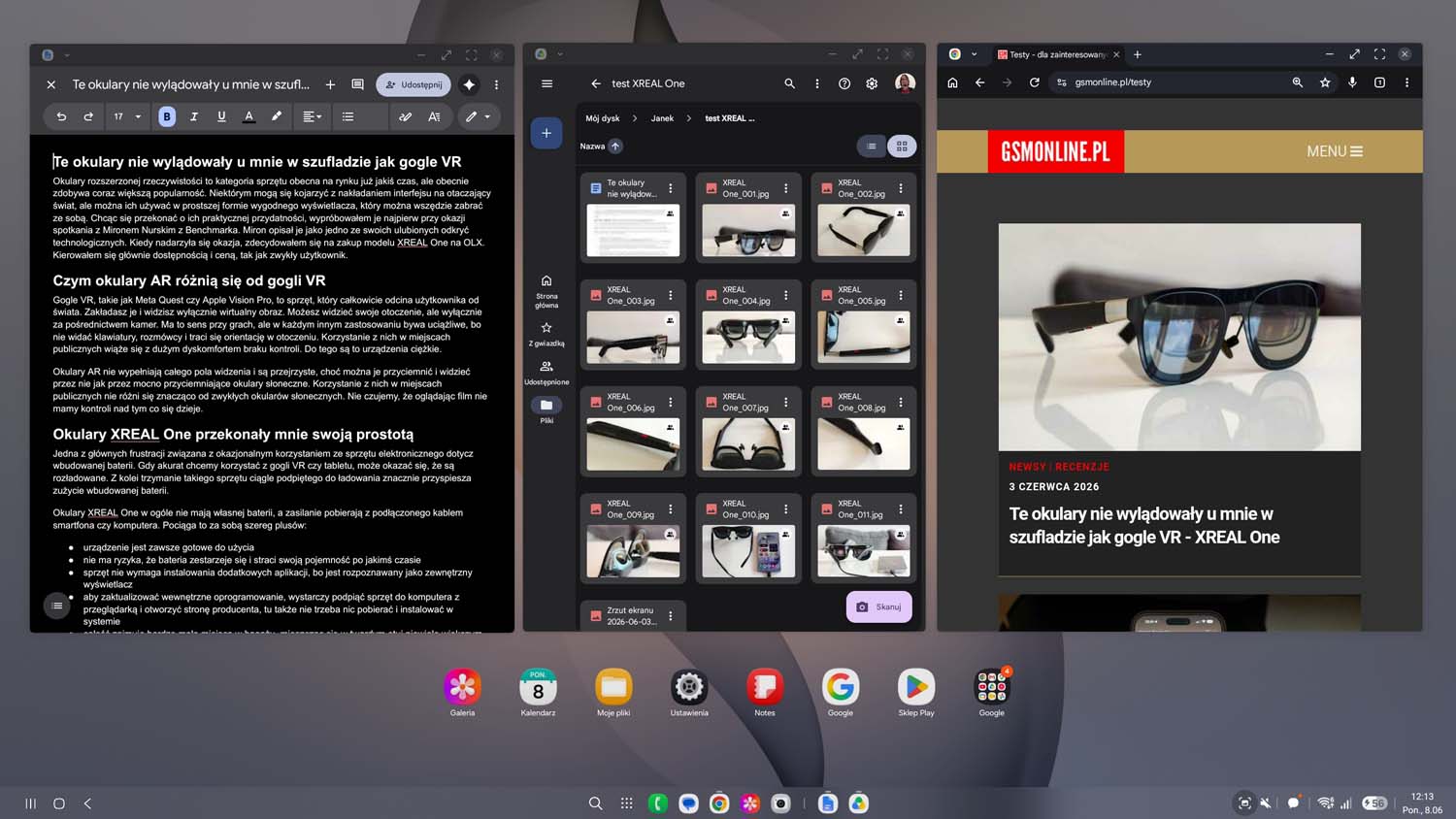Redo action in Docs toolbar
The height and width of the screenshot is (819, 1456).
click(x=88, y=116)
